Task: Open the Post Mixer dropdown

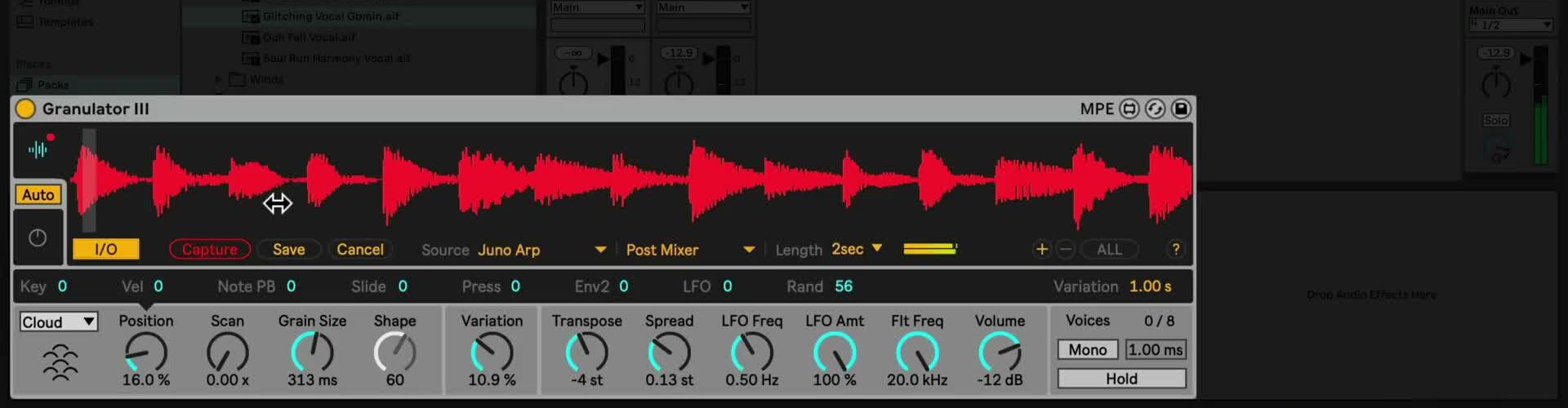Action: 689,250
